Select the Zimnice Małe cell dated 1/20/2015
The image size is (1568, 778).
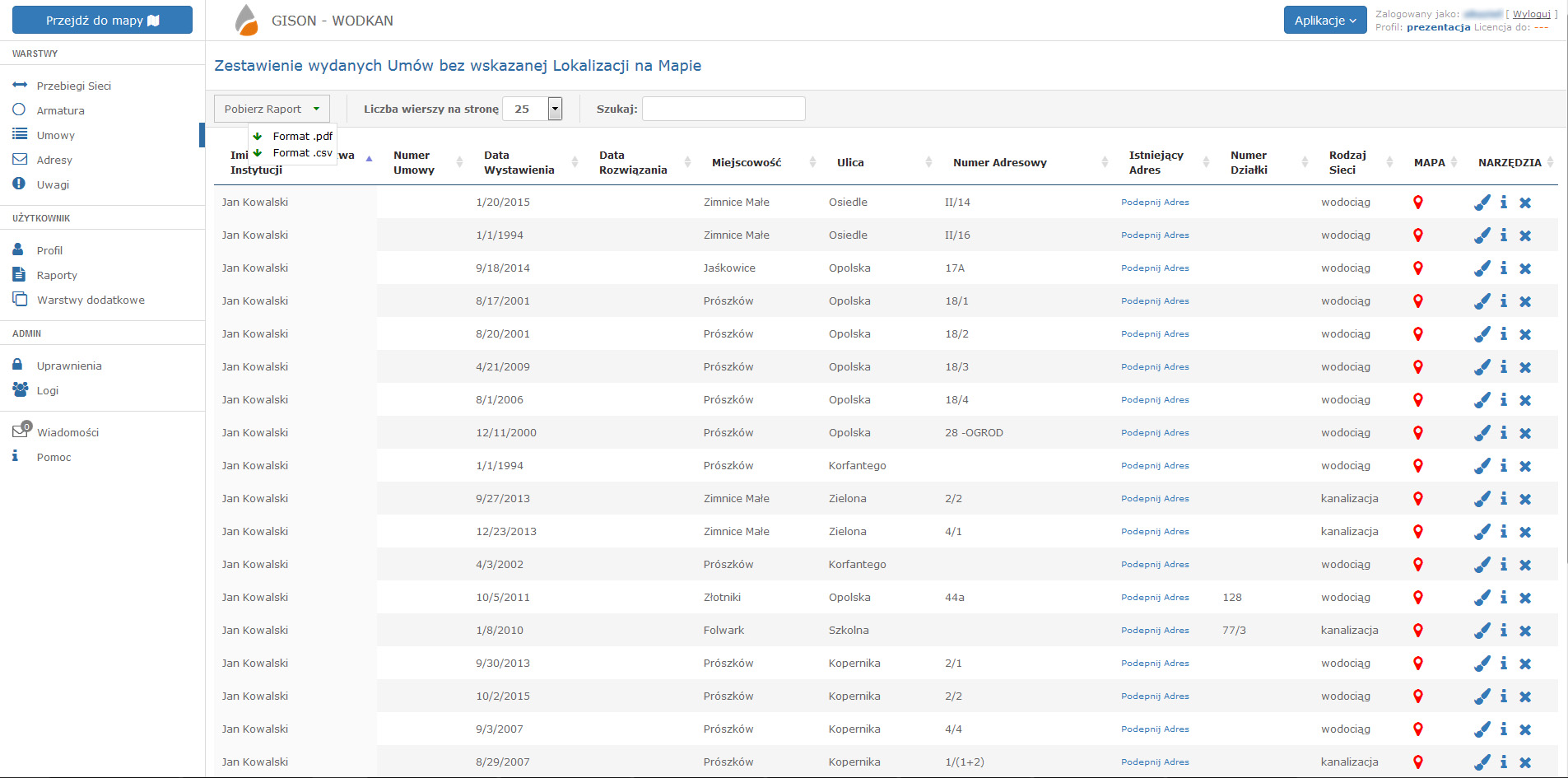[737, 202]
